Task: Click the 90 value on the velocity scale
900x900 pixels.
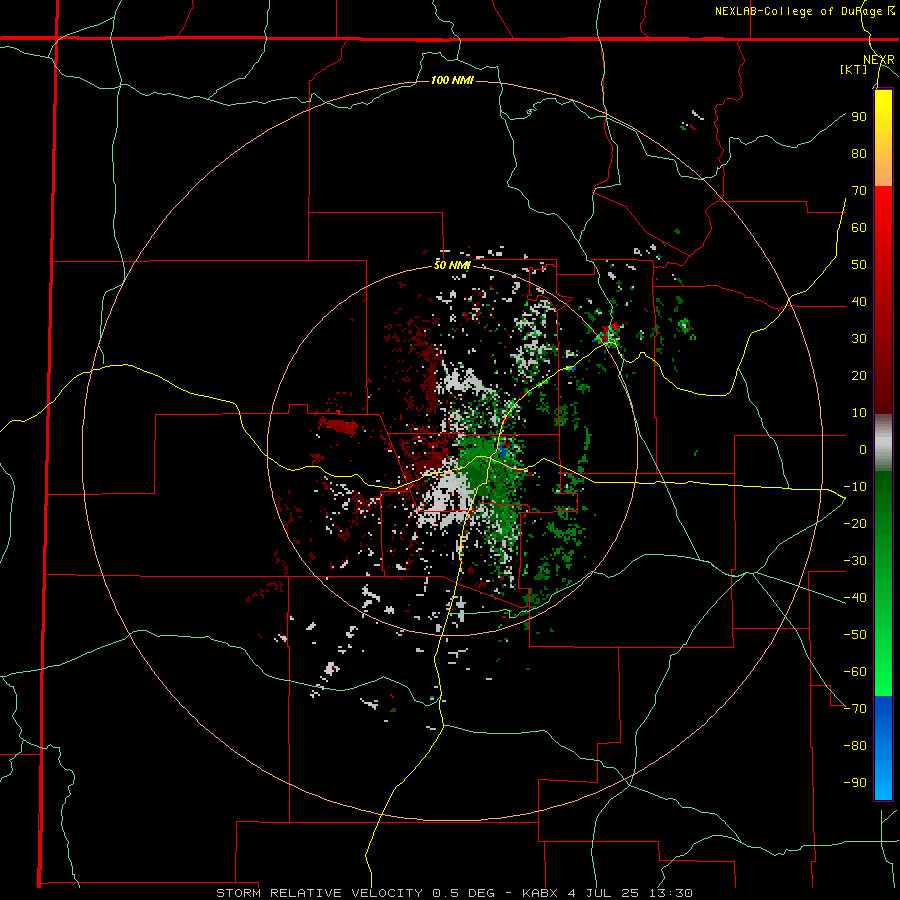Action: point(859,117)
